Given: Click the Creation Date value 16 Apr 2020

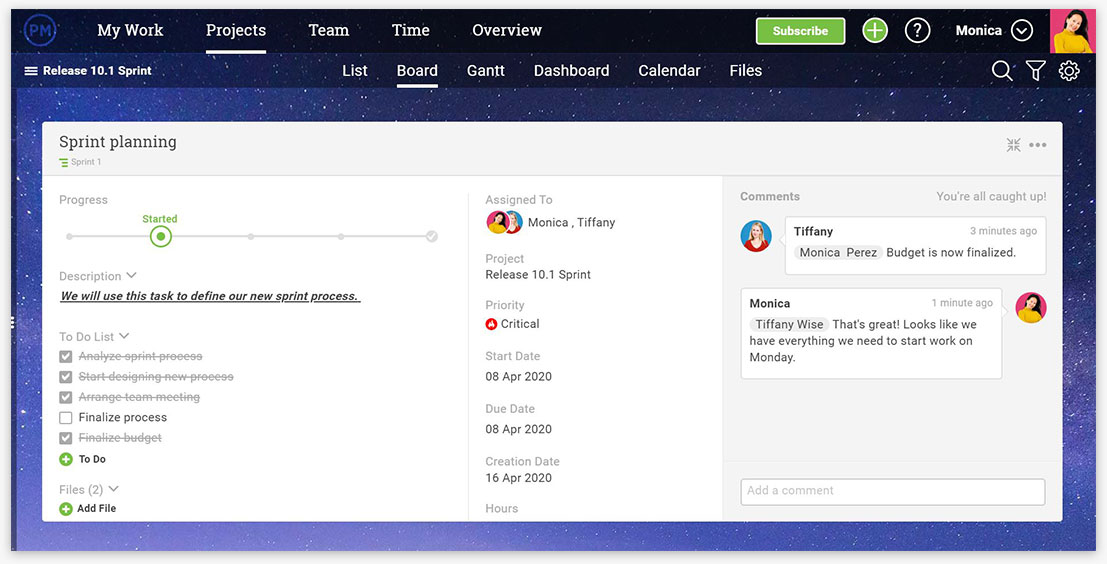Looking at the screenshot, I should 518,478.
